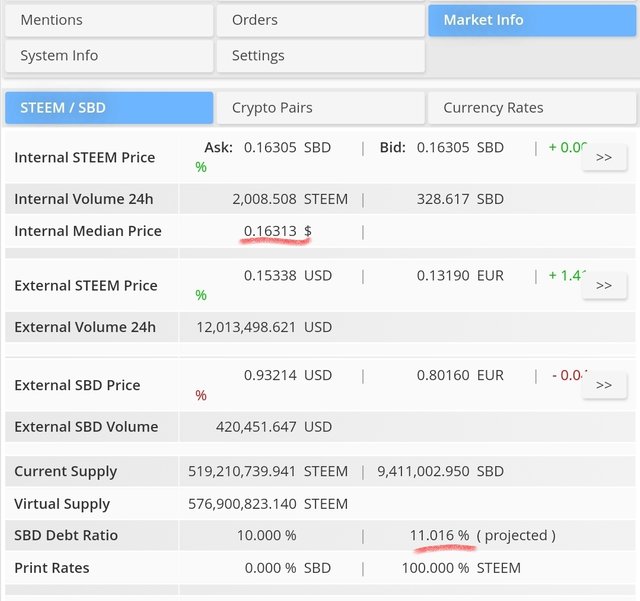Image resolution: width=640 pixels, height=601 pixels.
Task: Expand External STEEM Price details with >> button
Action: tap(604, 285)
